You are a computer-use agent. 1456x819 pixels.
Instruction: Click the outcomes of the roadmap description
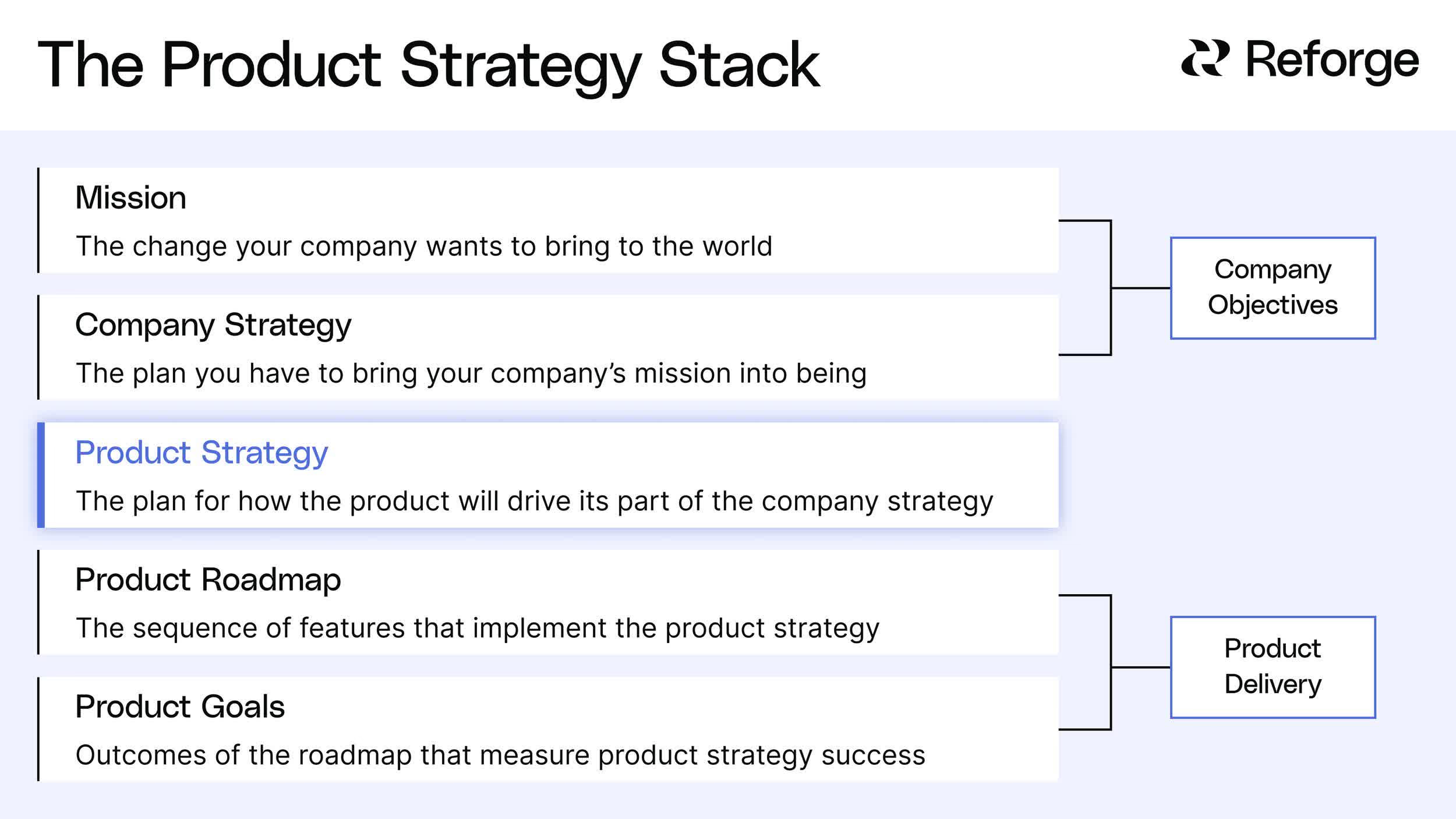tap(500, 756)
